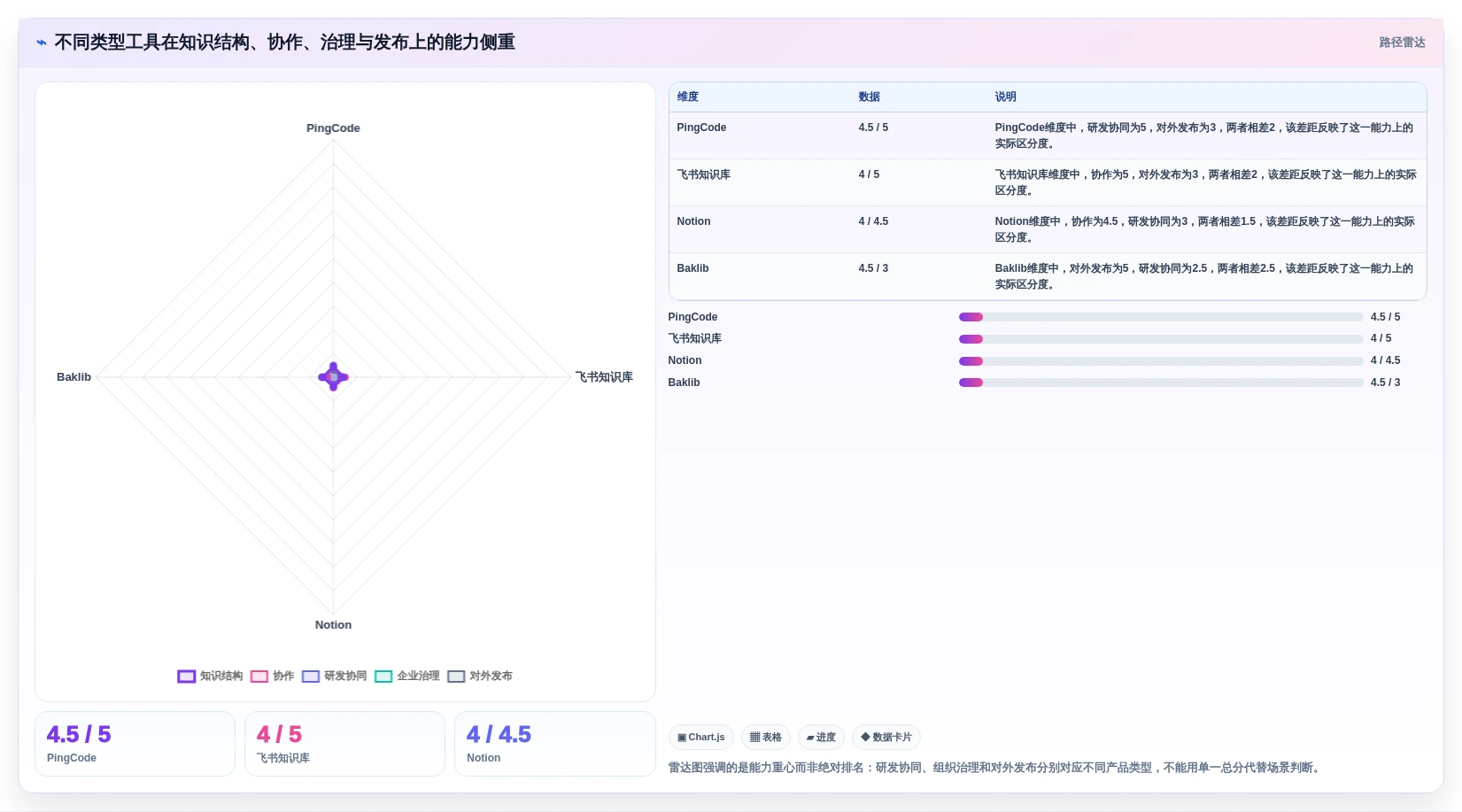Toggle the 协作 legend series

pos(272,676)
